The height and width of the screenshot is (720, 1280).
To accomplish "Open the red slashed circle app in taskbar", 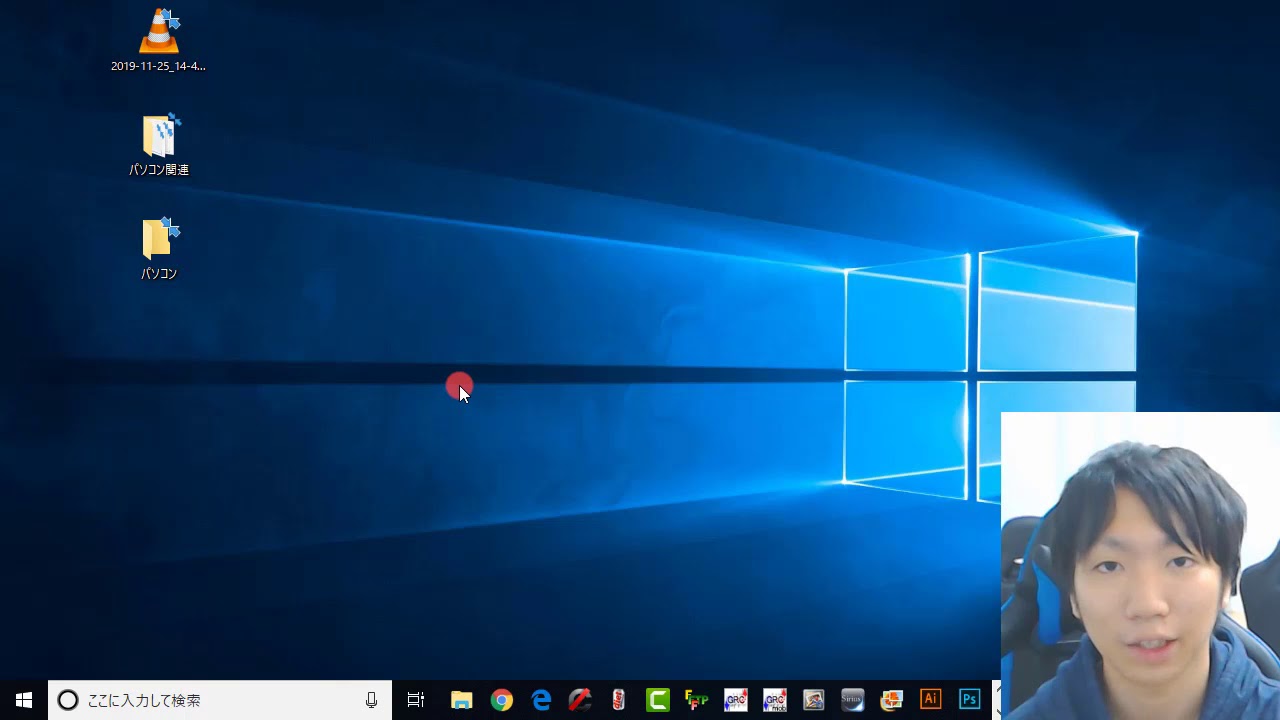I will click(580, 700).
